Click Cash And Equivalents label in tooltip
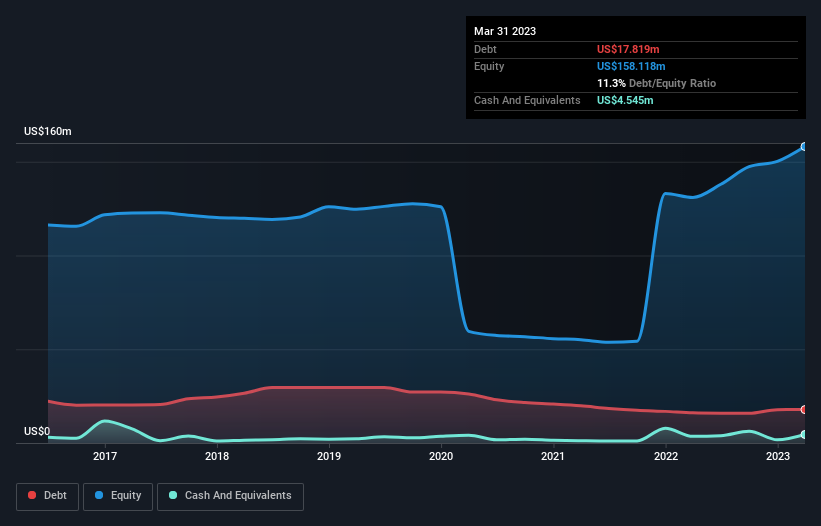This screenshot has width=821, height=526. click(527, 100)
